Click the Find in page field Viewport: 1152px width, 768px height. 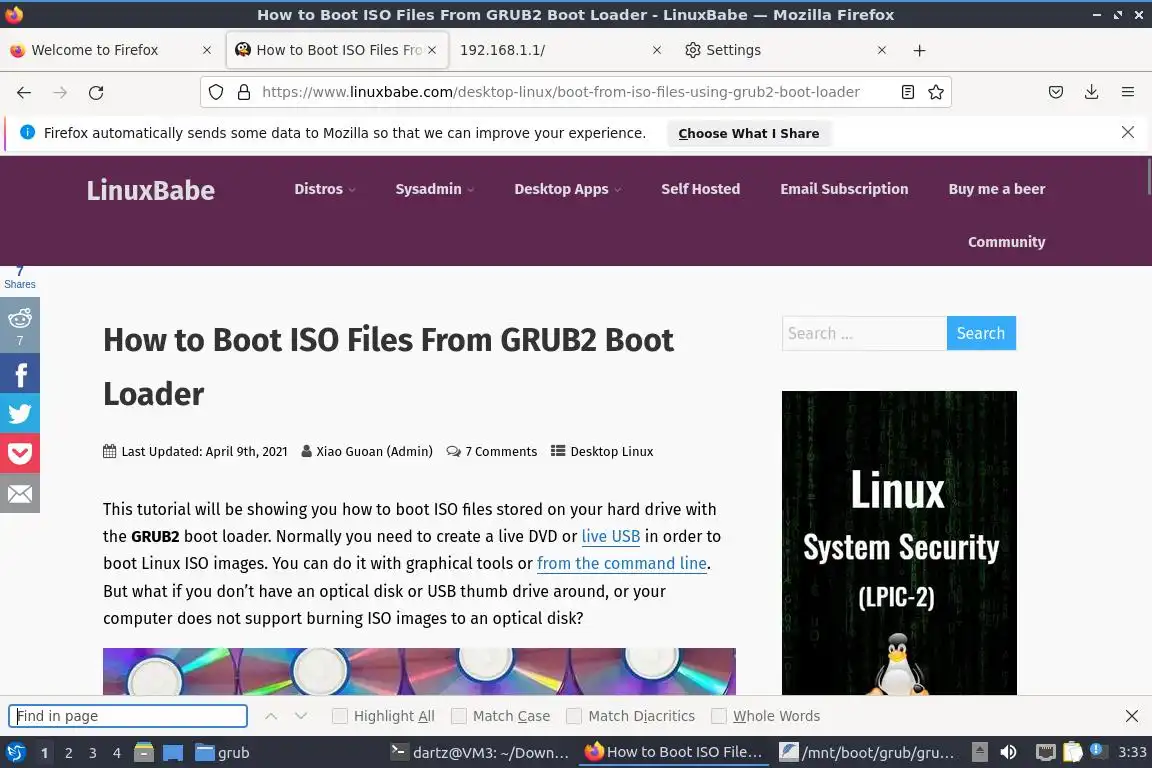pyautogui.click(x=128, y=716)
